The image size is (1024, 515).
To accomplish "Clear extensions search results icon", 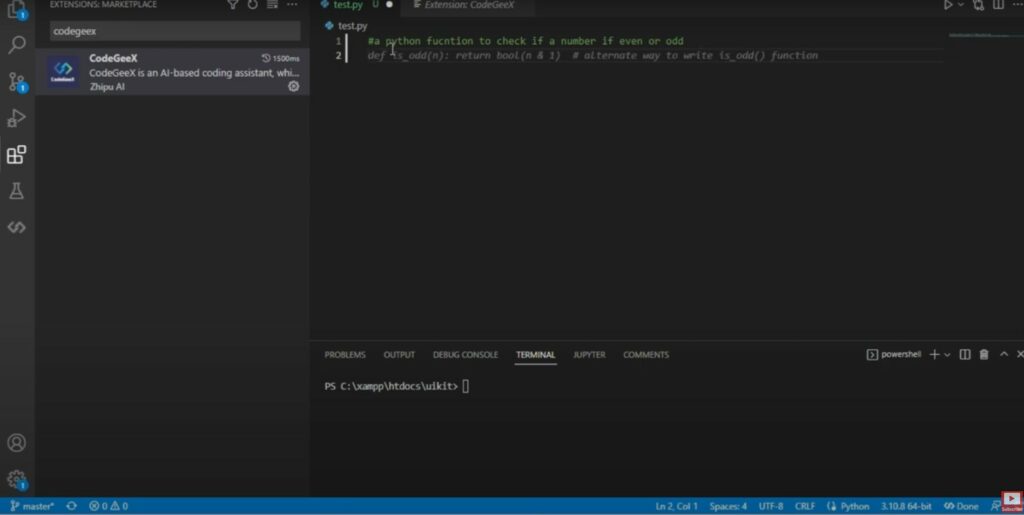I will pos(272,5).
